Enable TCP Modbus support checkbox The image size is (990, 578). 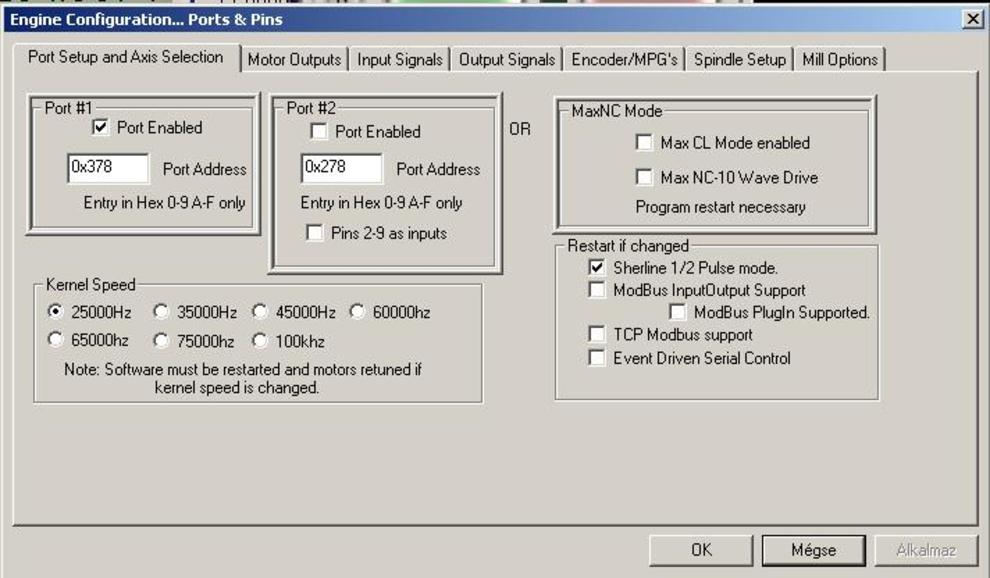point(597,334)
